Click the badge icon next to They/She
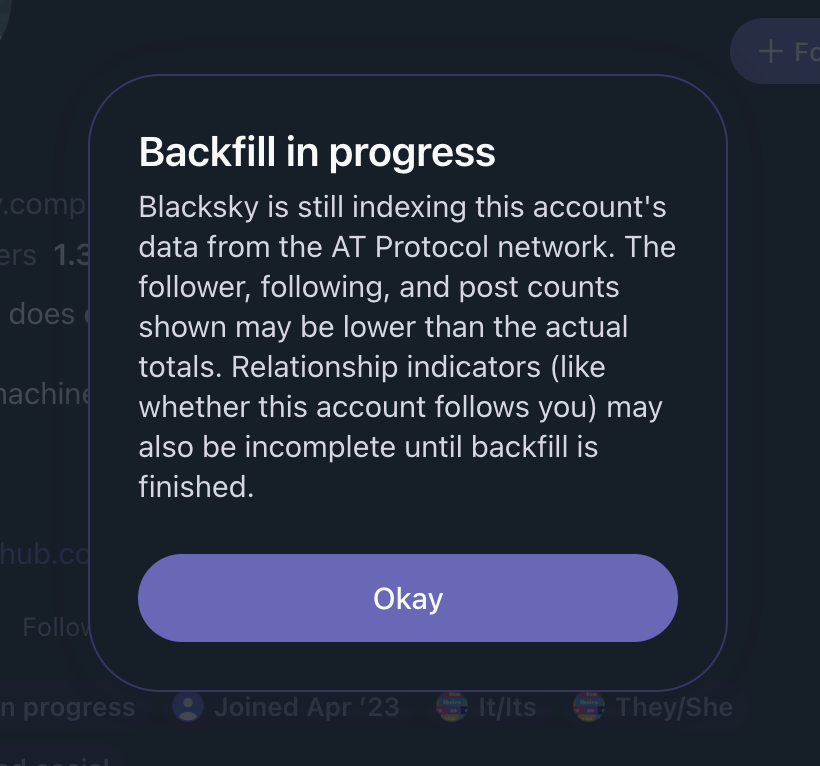 589,707
